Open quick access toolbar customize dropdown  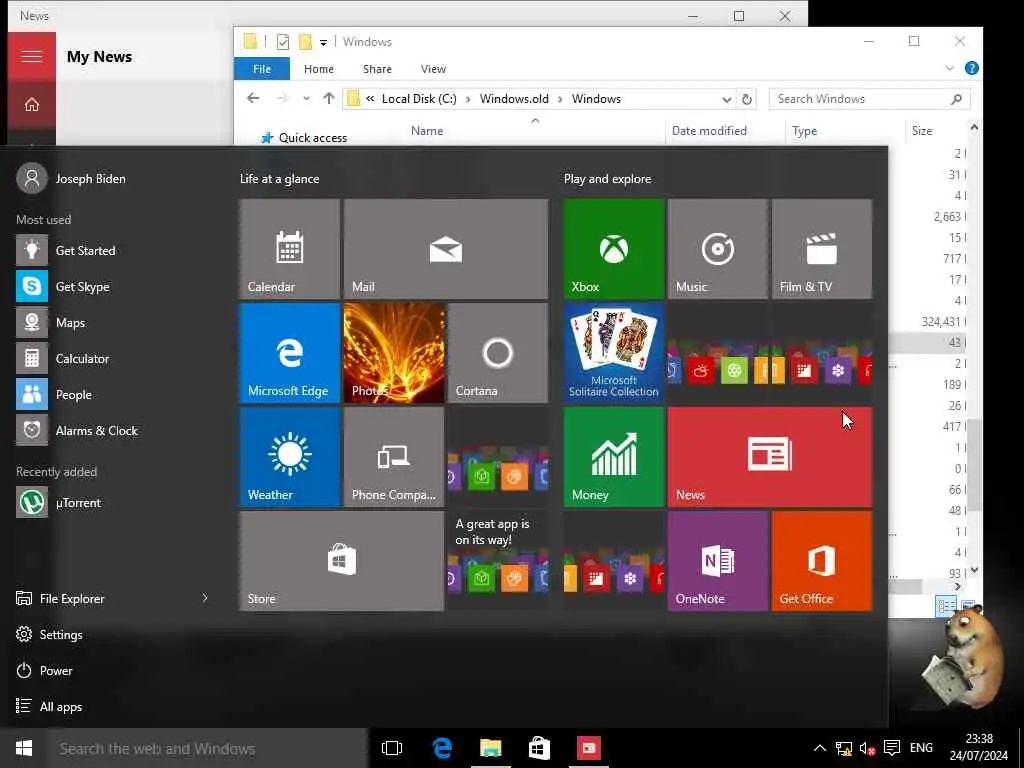click(323, 42)
